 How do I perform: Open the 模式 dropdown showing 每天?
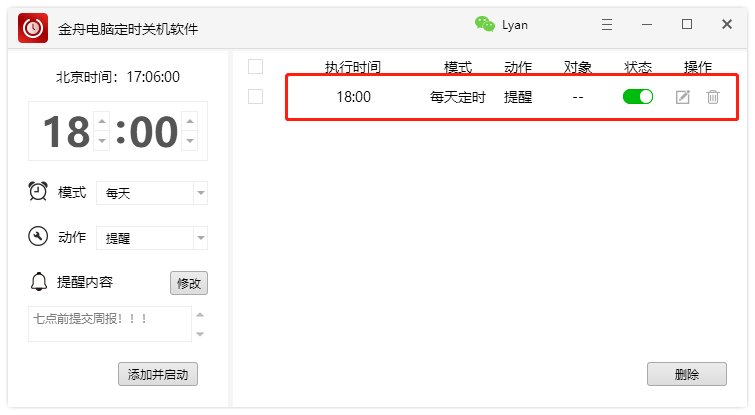point(152,193)
